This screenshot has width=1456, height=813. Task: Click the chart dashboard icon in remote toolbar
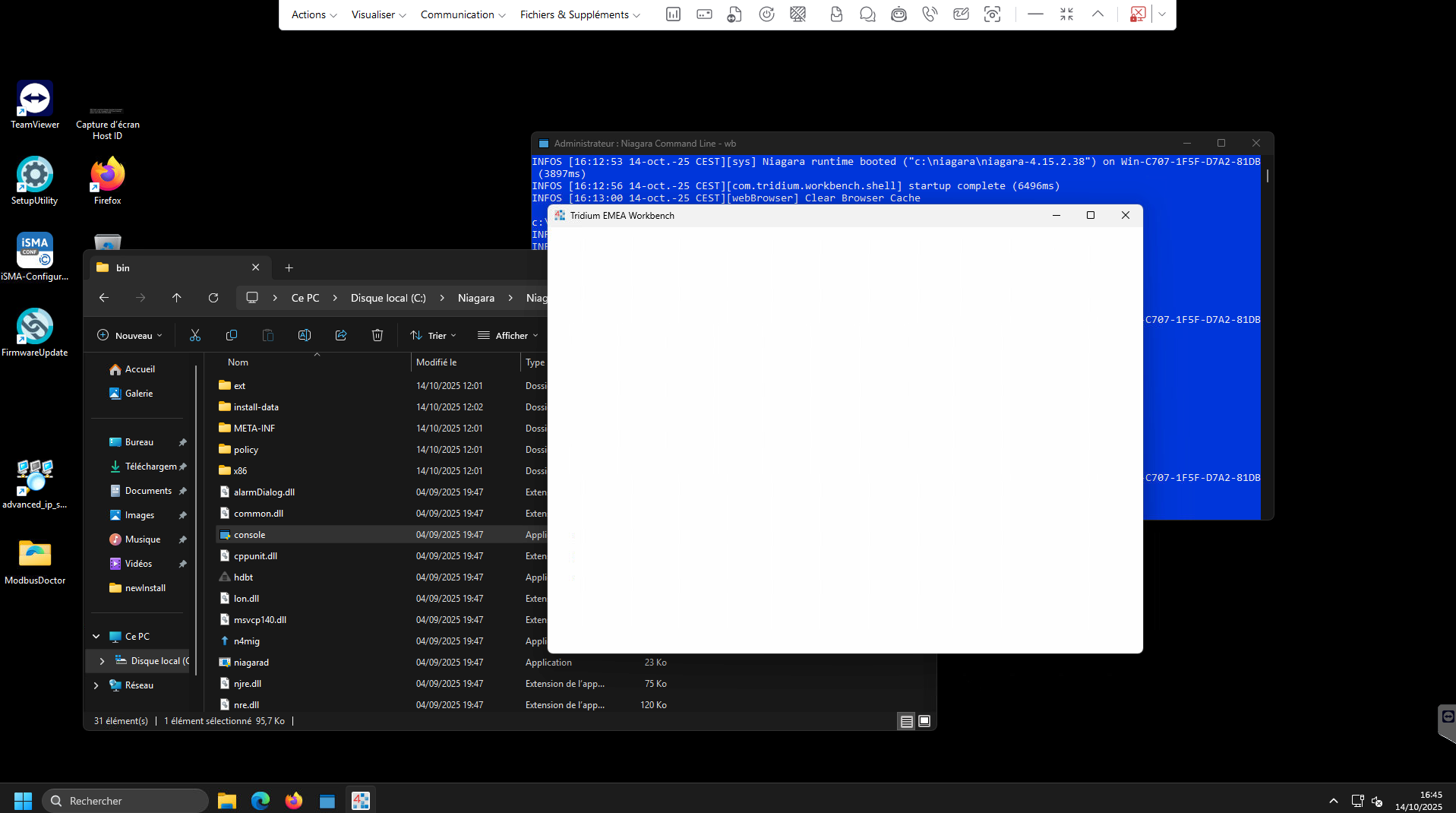[x=673, y=14]
